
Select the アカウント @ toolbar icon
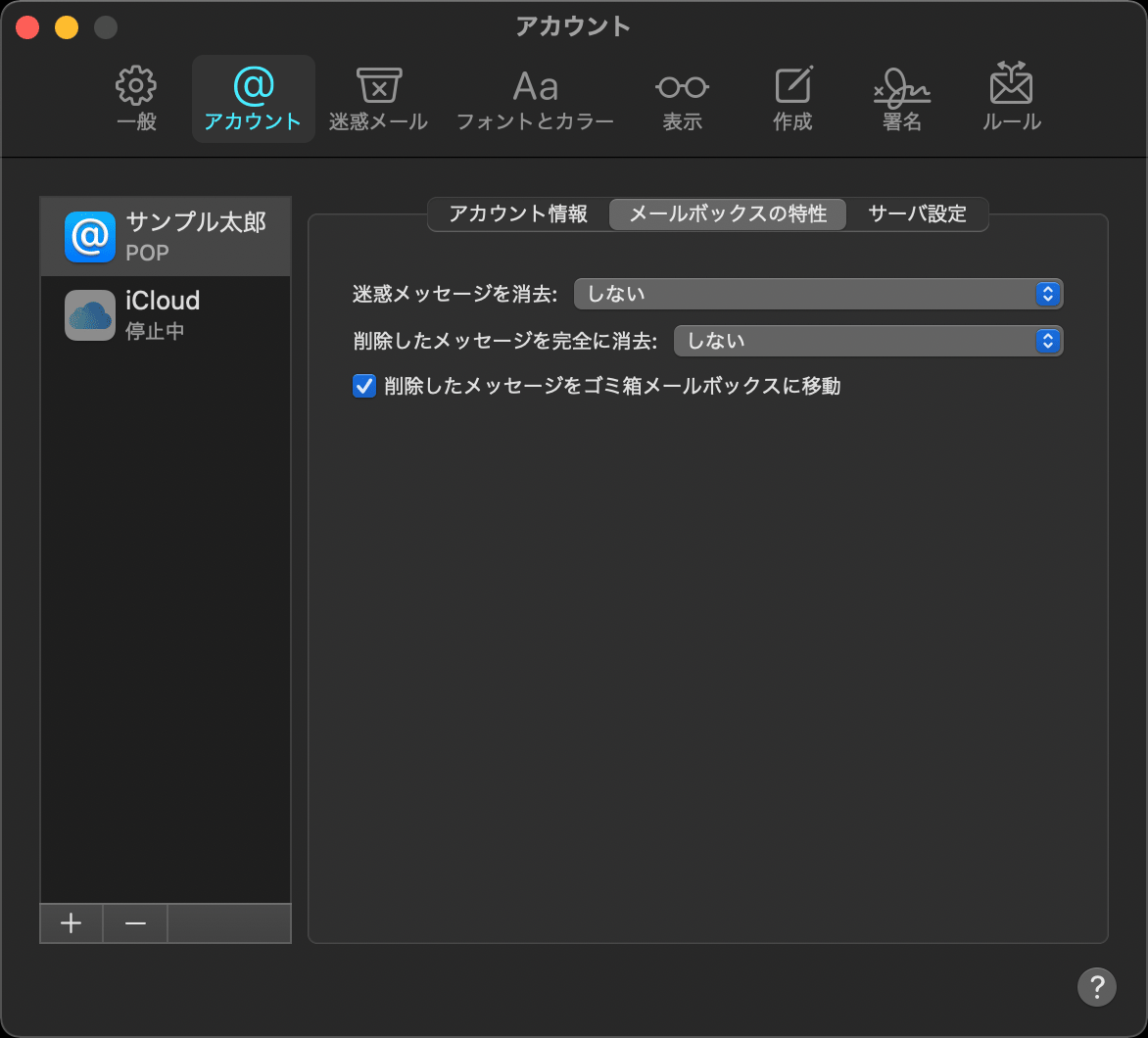[253, 88]
